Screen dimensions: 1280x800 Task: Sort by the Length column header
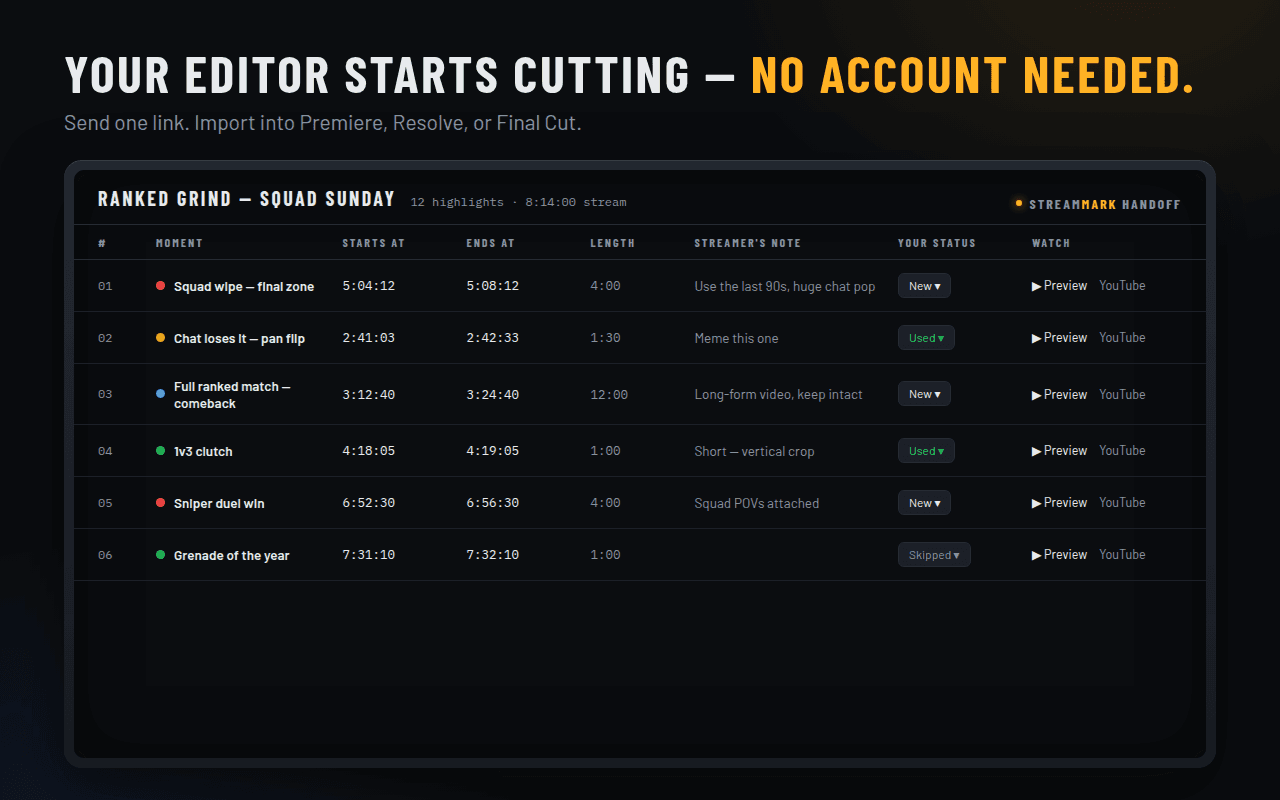[612, 243]
